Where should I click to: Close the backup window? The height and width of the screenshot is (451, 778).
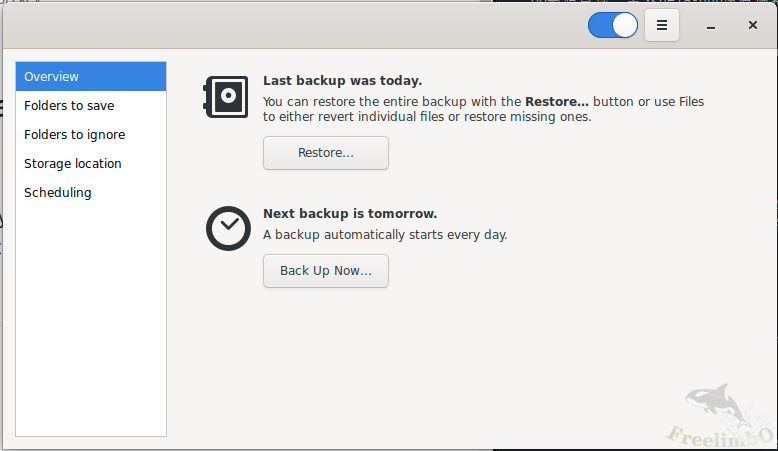(x=752, y=25)
